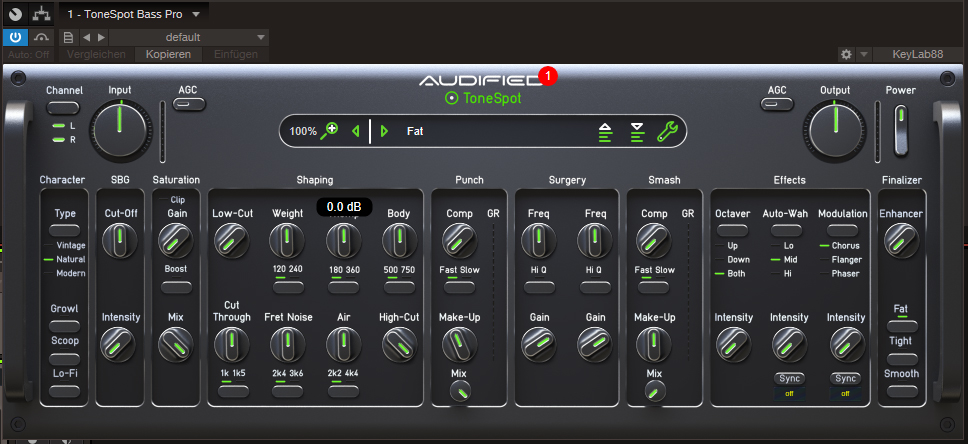The image size is (968, 444).
Task: Click the save preset down-arrow icon
Action: click(x=637, y=132)
